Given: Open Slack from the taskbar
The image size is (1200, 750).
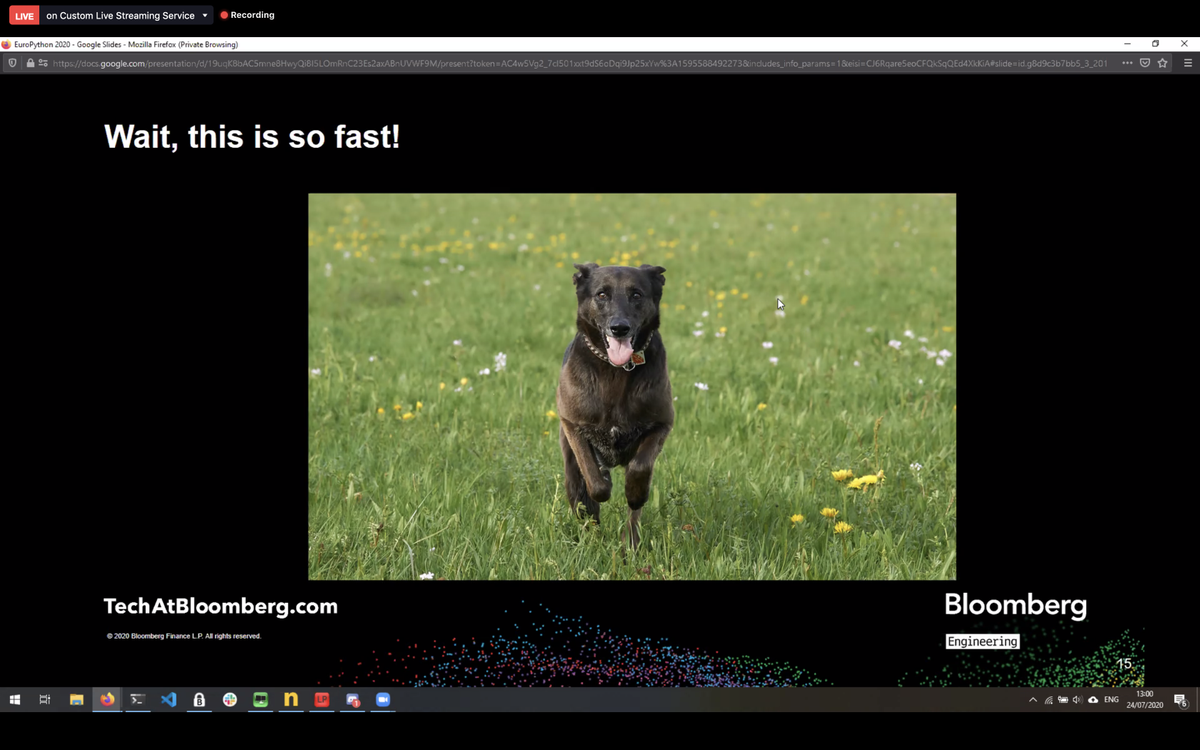Looking at the screenshot, I should (x=230, y=700).
